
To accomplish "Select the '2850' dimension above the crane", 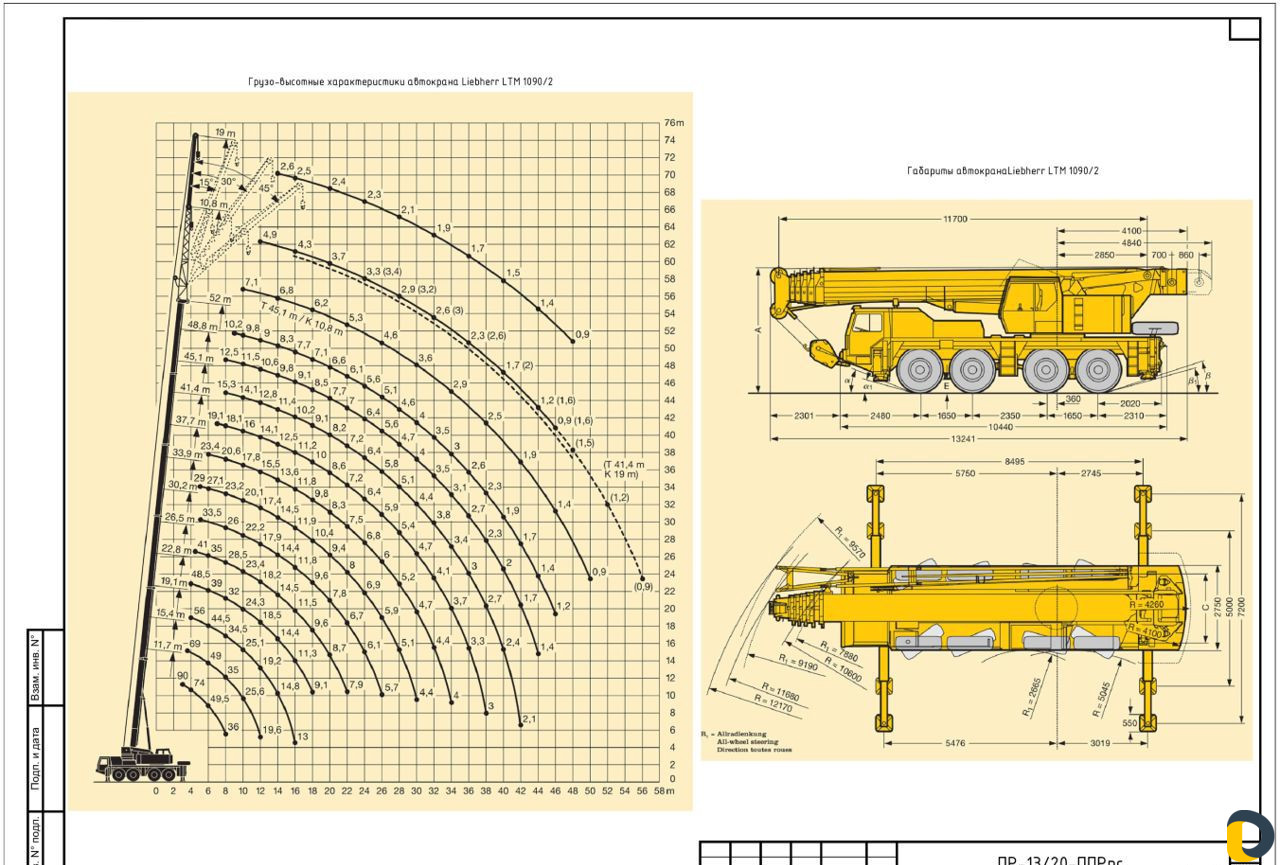I will [1104, 255].
